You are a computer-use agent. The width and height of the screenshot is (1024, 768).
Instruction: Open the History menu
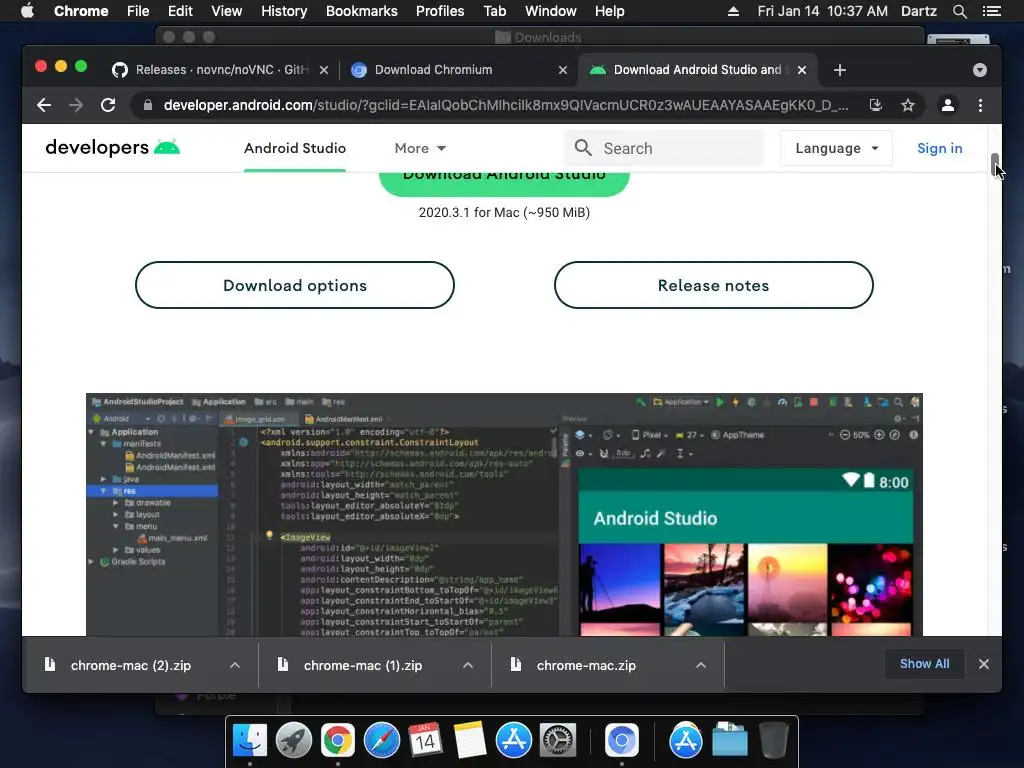coord(284,11)
